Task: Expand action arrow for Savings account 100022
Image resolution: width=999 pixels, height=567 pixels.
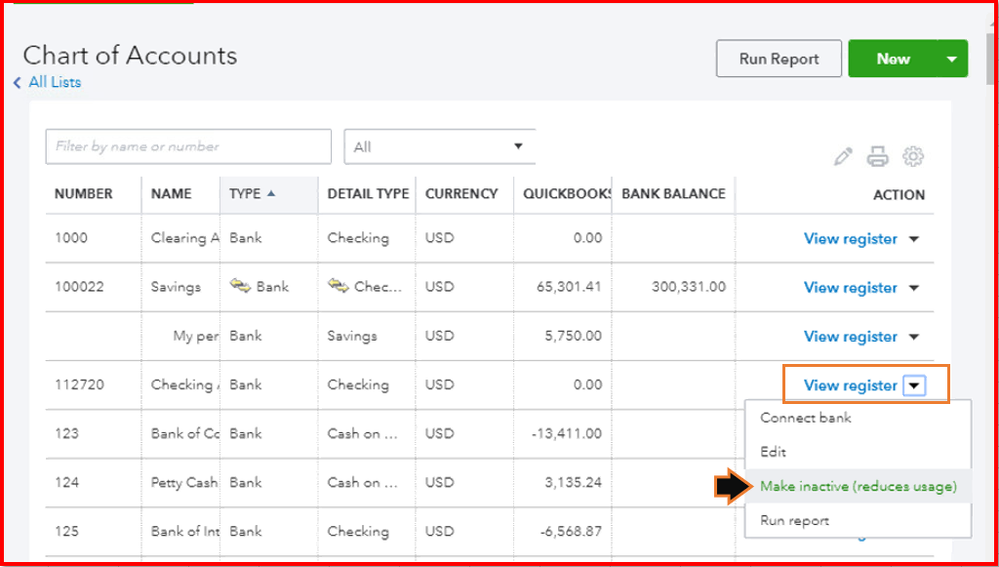Action: 914,288
